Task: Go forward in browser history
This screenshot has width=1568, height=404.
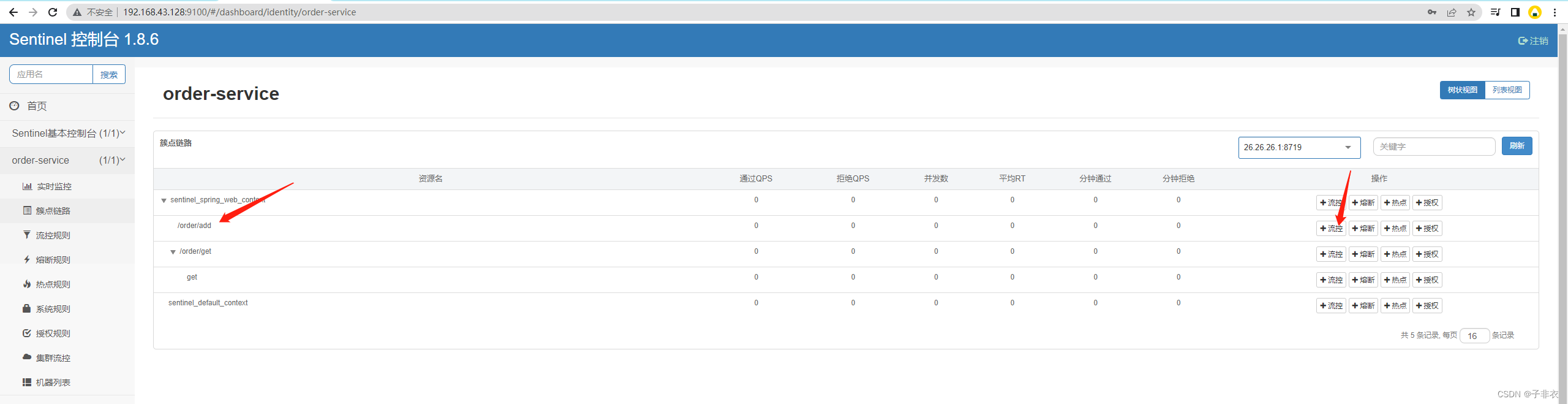Action: coord(33,12)
